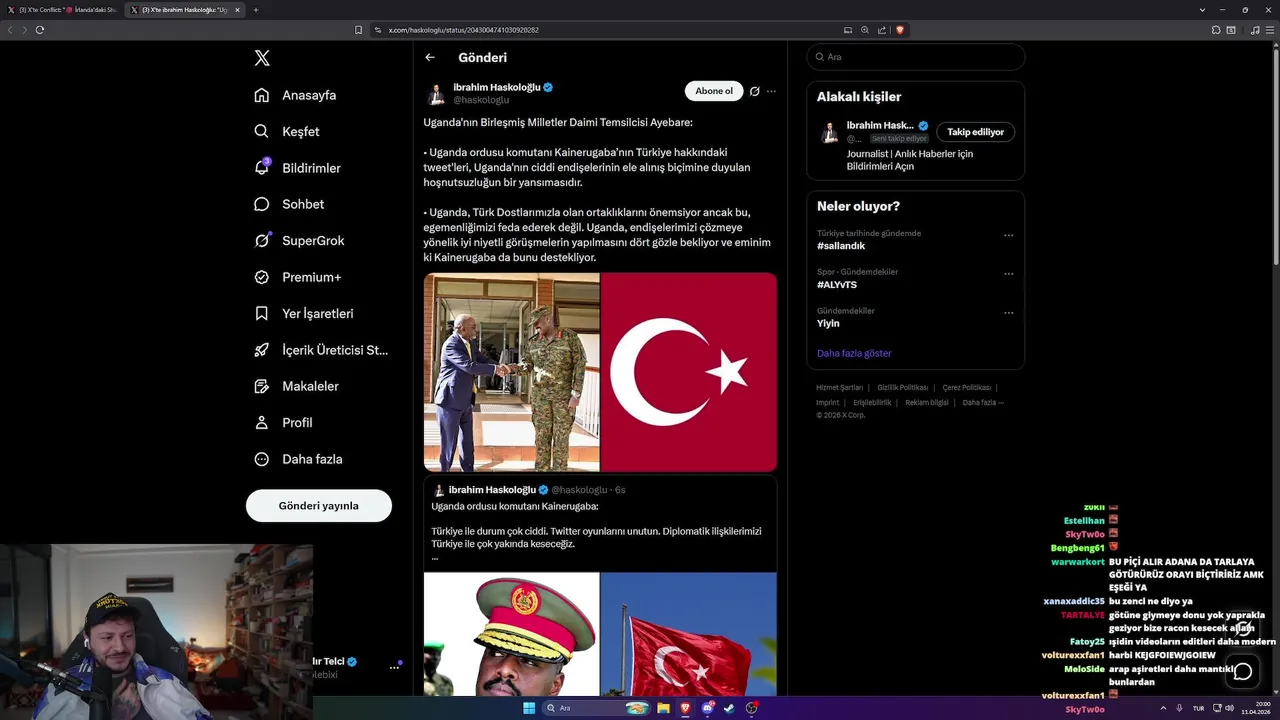Click the Makaleler articles icon
This screenshot has height=720, width=1280.
(261, 386)
